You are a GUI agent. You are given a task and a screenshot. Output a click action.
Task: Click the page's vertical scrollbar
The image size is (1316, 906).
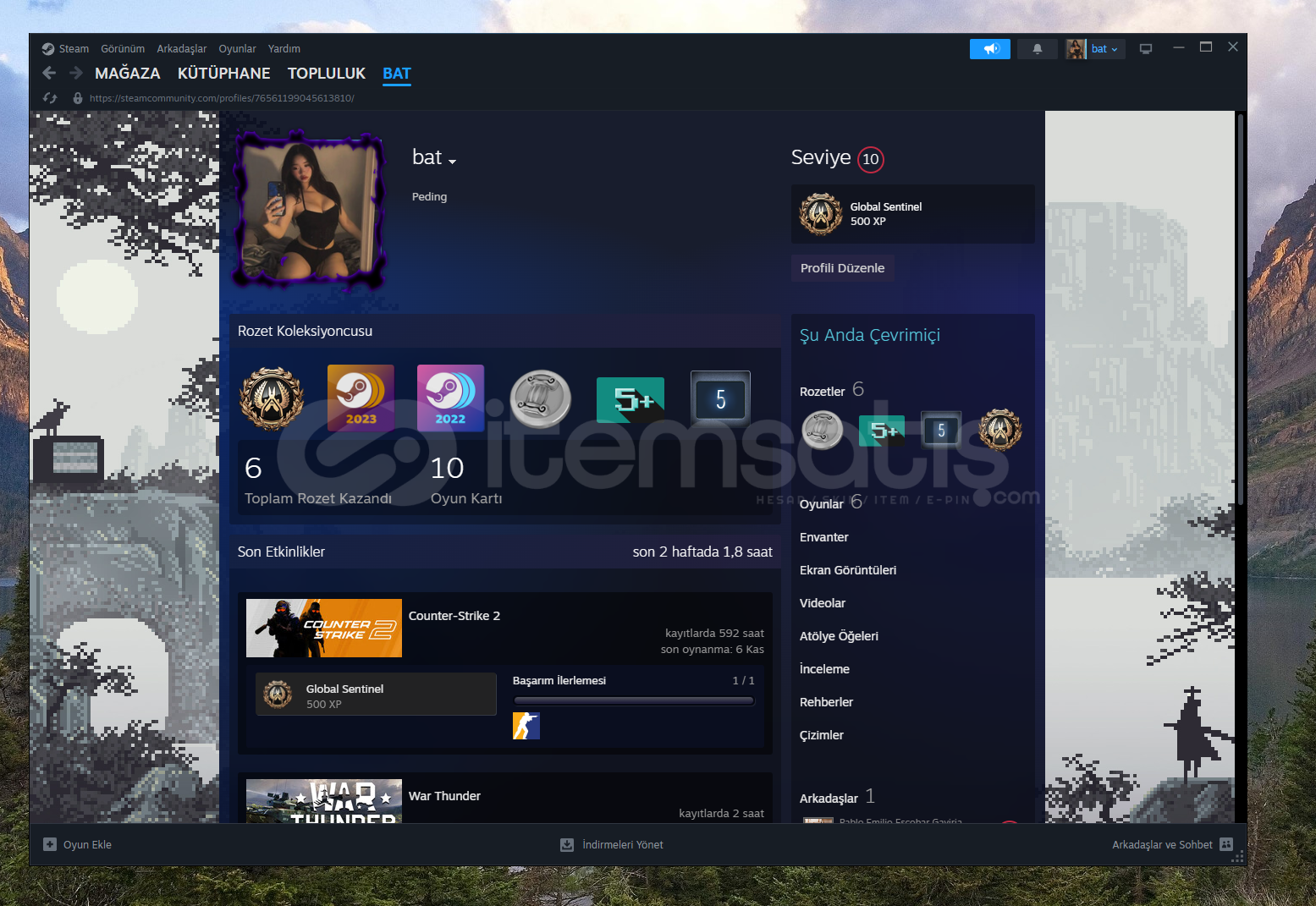[1241, 309]
